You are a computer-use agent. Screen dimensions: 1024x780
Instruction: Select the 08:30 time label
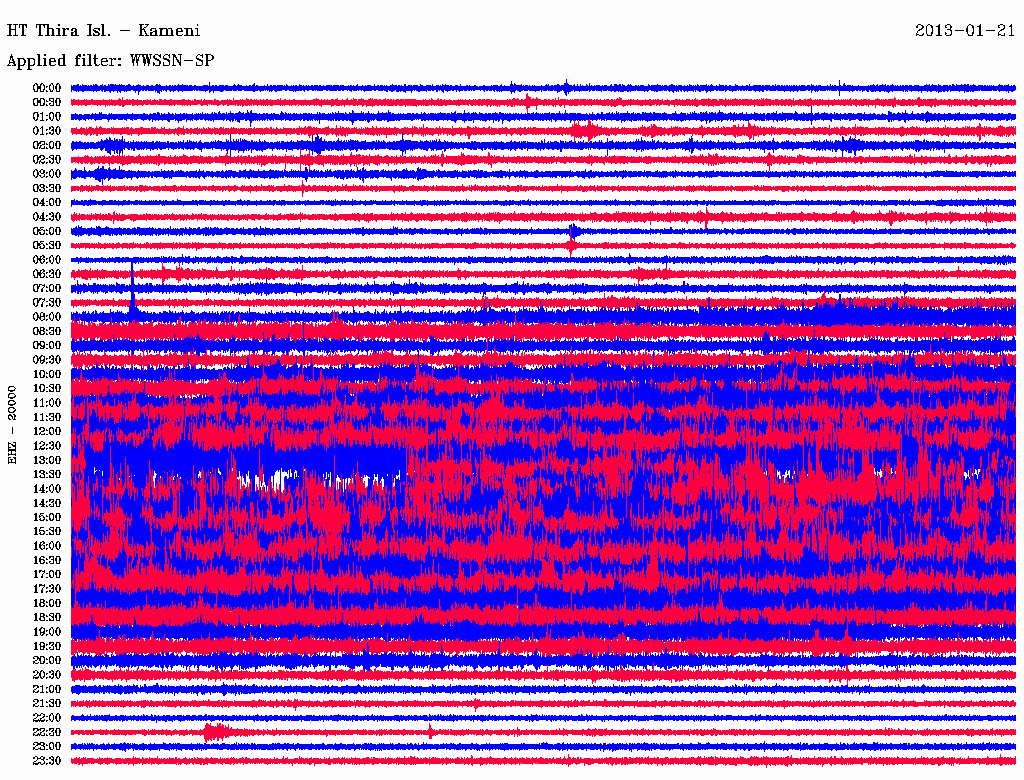click(x=46, y=331)
